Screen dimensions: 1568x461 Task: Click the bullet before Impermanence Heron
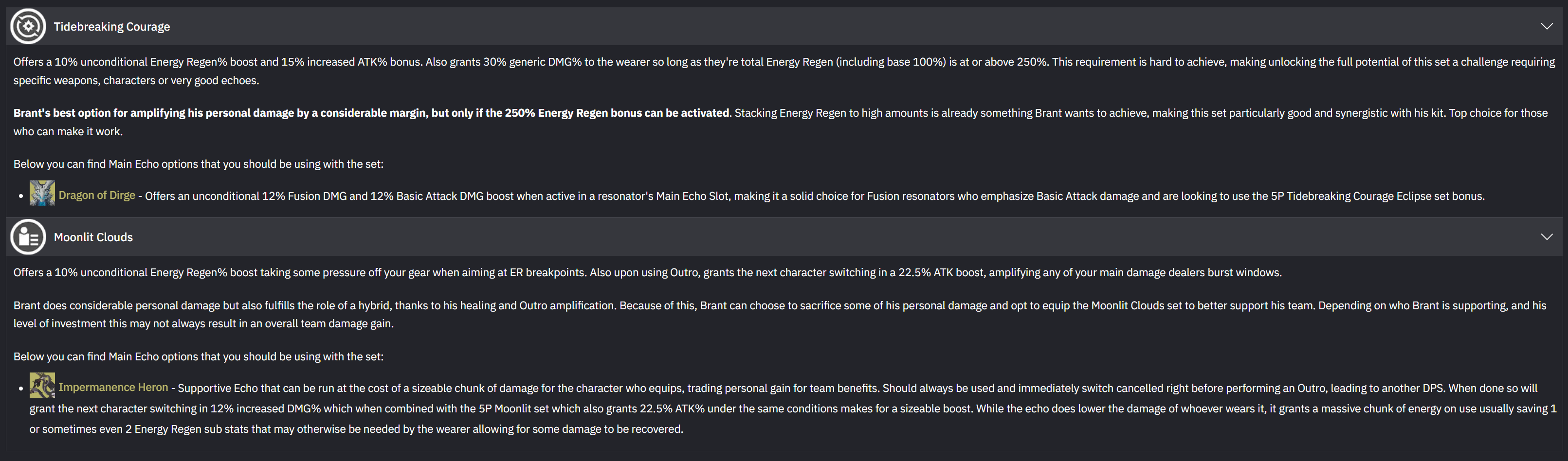[21, 388]
